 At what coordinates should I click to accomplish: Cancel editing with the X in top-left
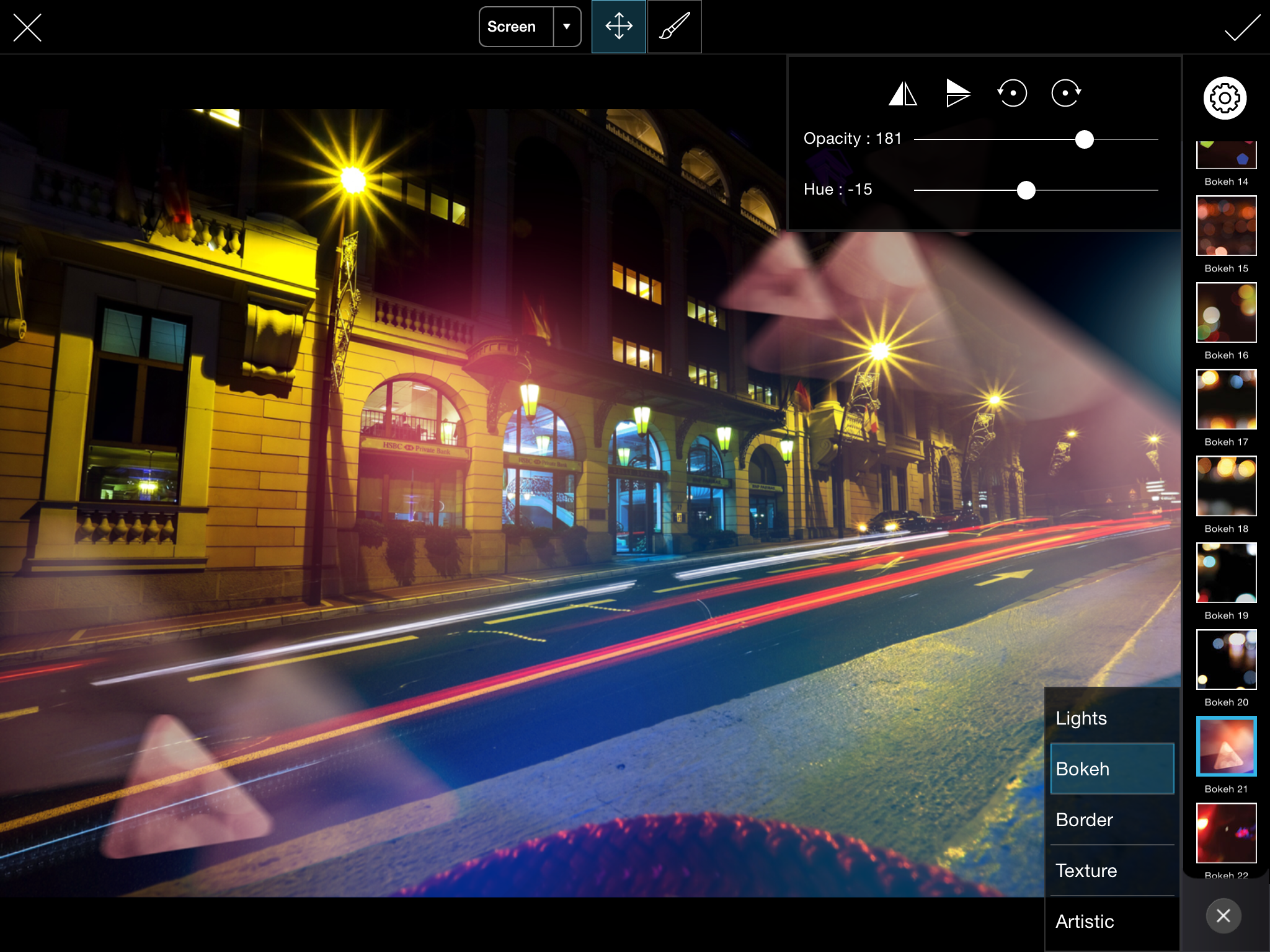pyautogui.click(x=27, y=27)
